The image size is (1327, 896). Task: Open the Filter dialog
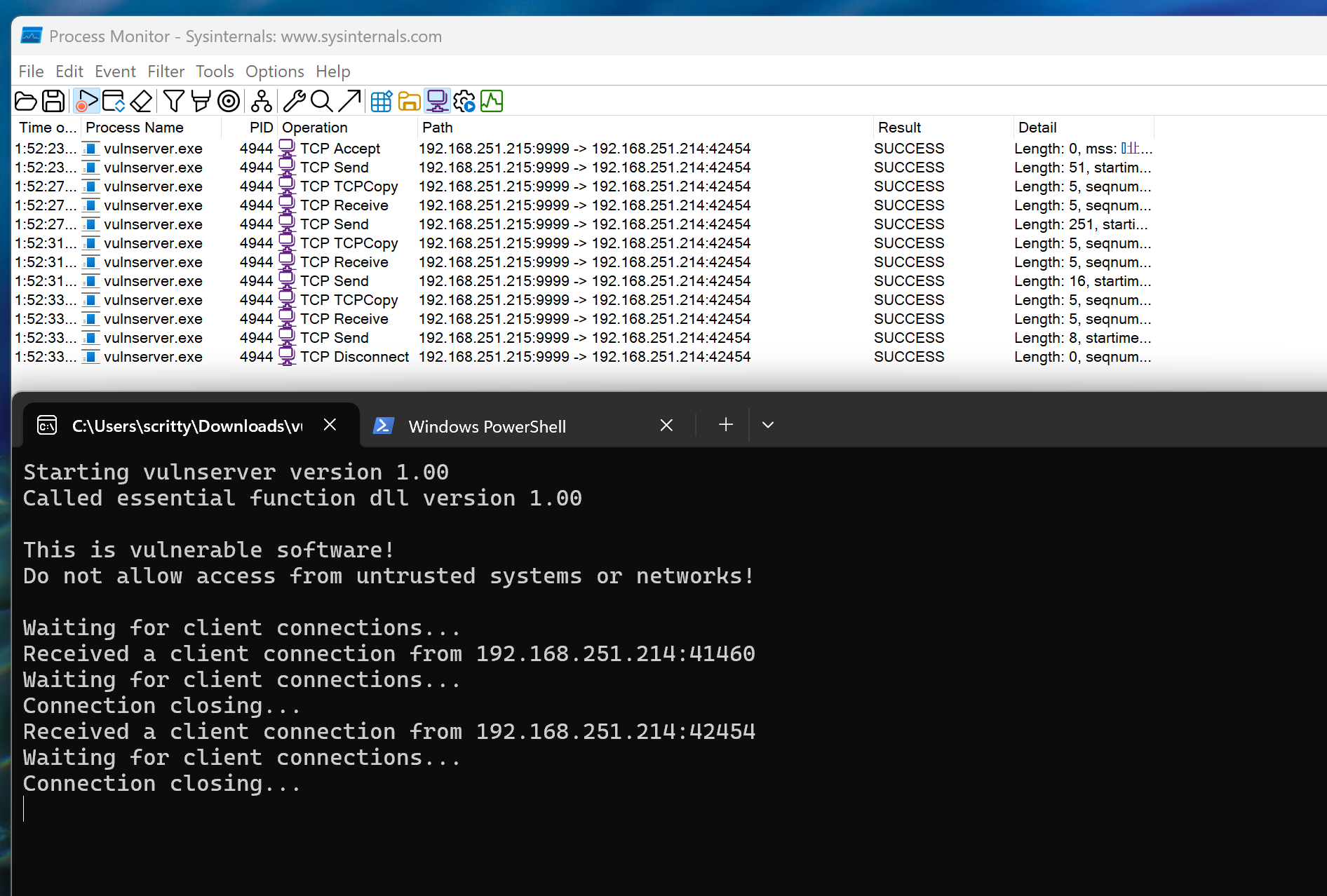173,101
